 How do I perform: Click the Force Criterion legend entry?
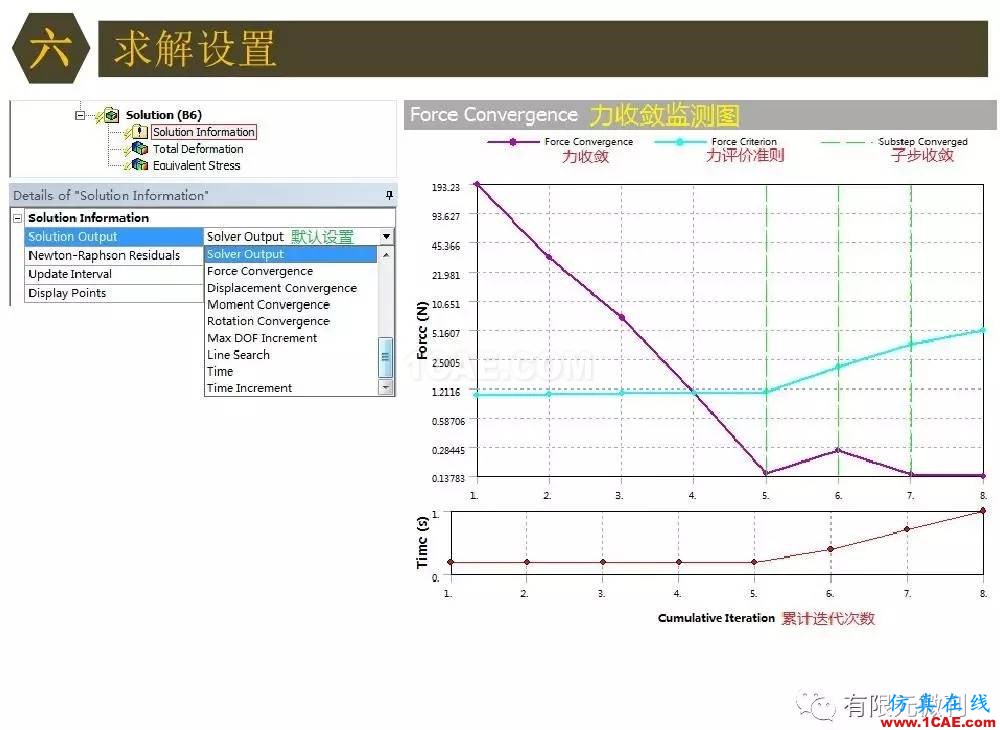716,142
